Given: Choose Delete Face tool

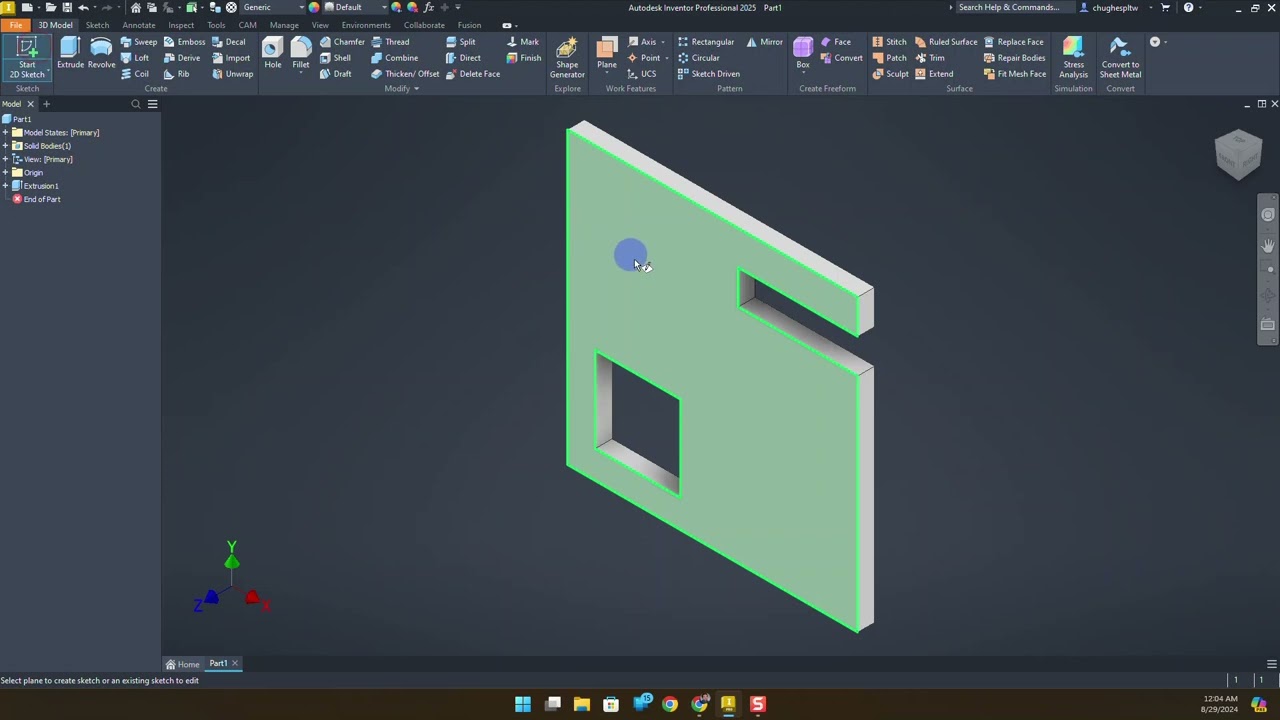Looking at the screenshot, I should [473, 74].
